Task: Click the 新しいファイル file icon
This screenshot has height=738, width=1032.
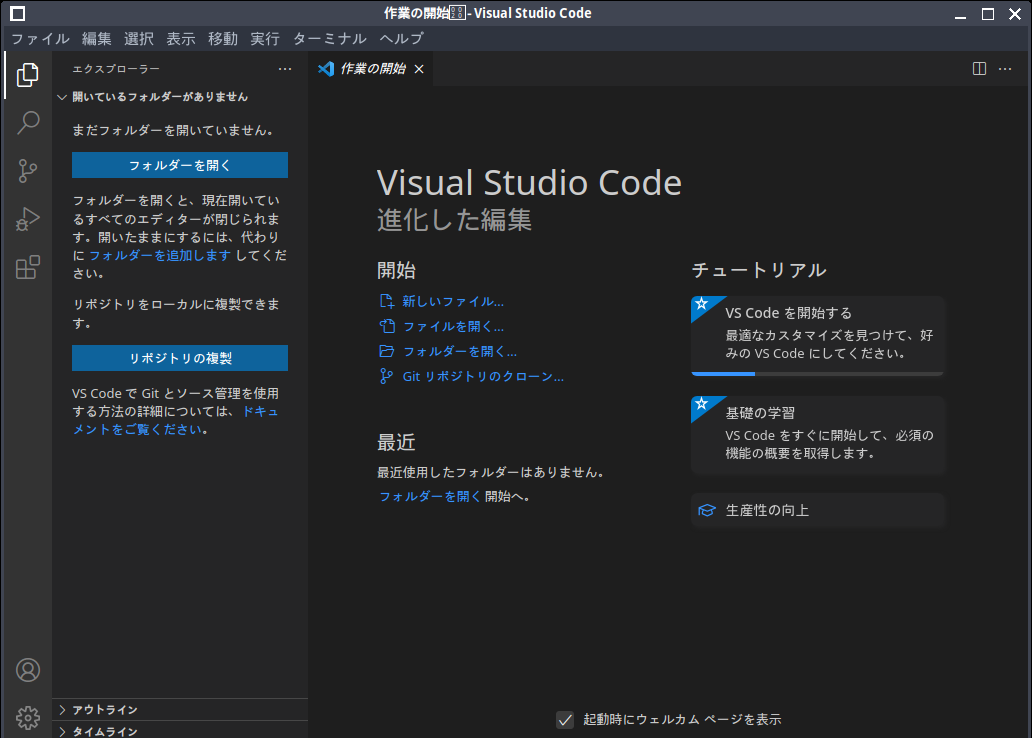Action: (387, 302)
